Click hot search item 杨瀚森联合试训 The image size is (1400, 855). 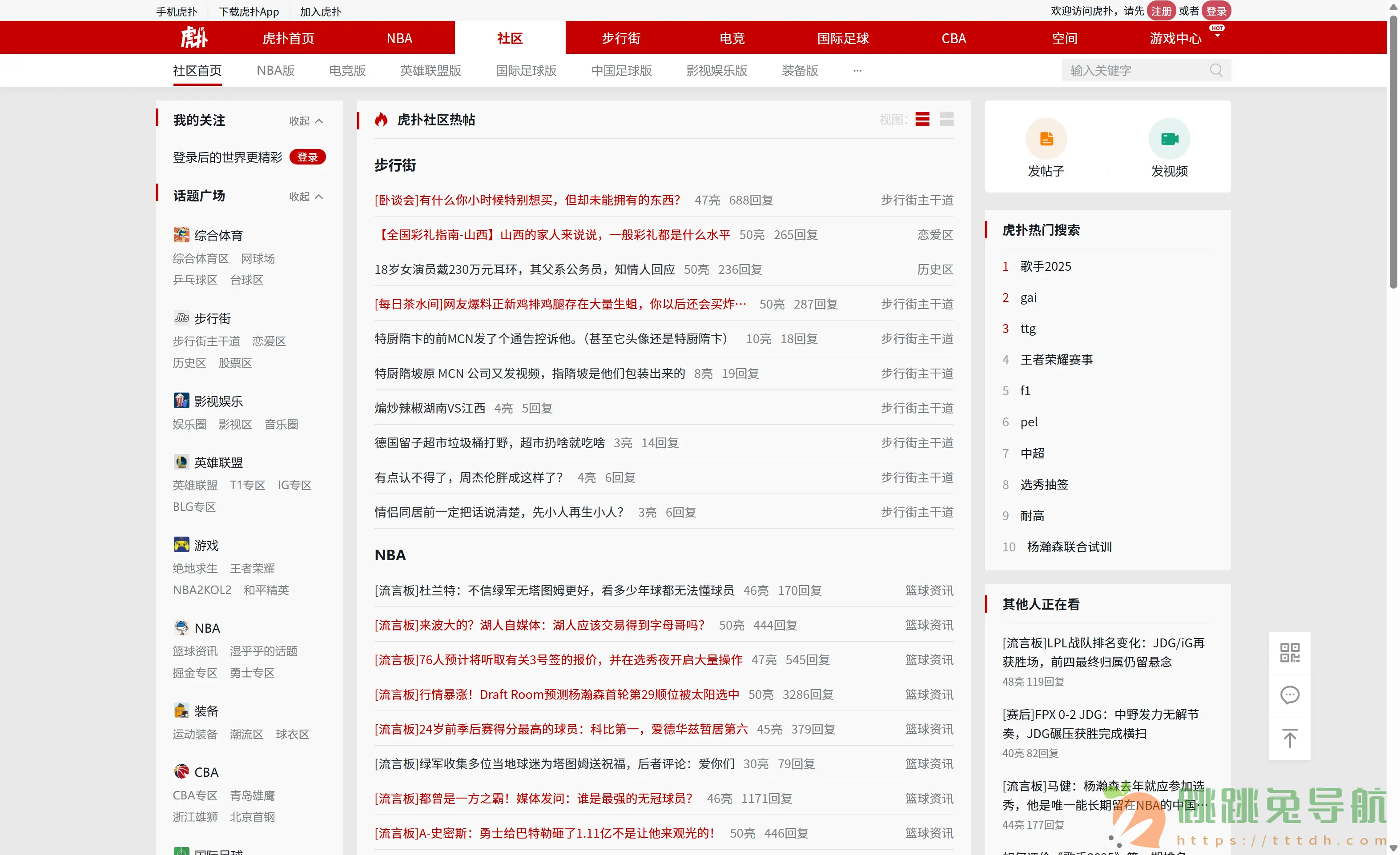(x=1069, y=546)
